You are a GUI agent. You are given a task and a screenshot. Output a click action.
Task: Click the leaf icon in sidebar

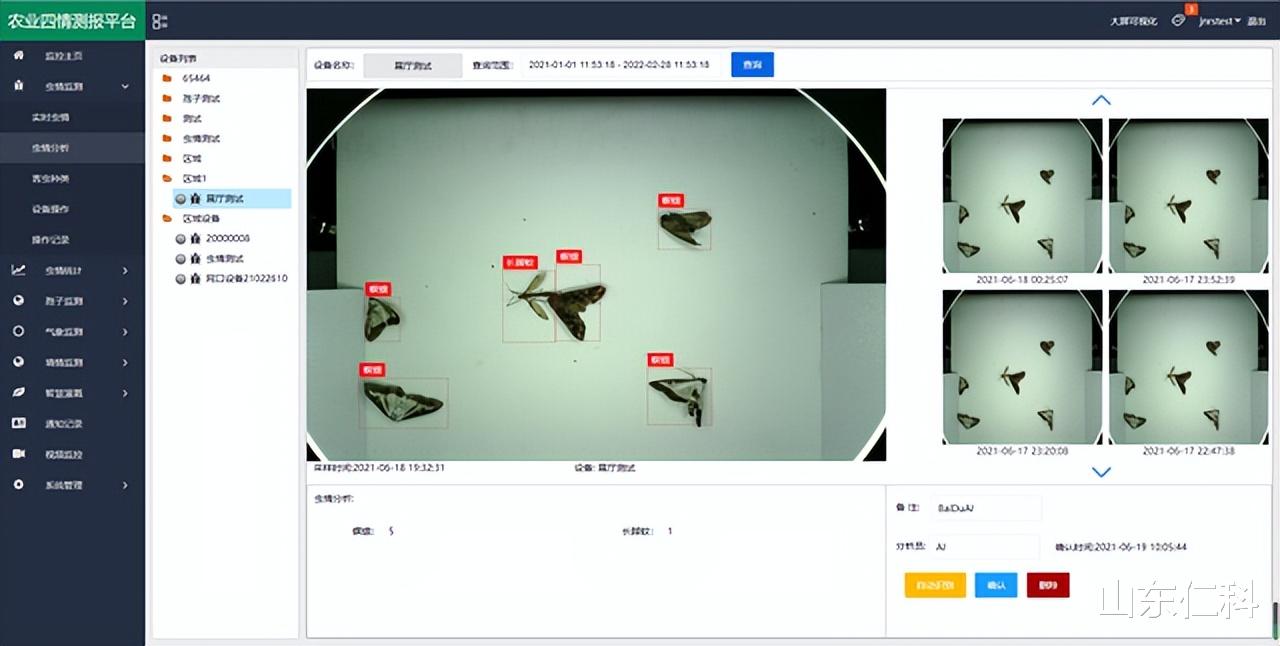coord(18,393)
